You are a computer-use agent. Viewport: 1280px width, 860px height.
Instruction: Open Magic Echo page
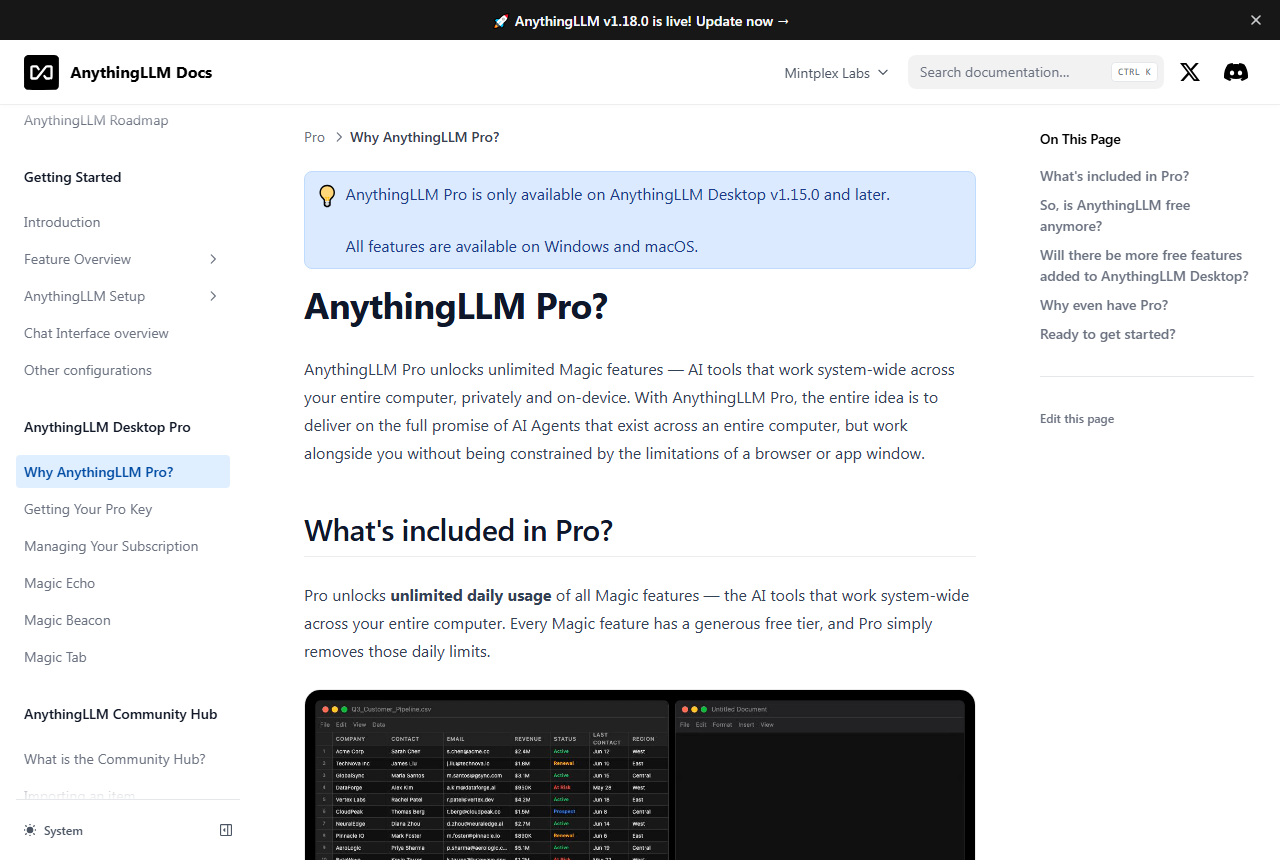(60, 583)
